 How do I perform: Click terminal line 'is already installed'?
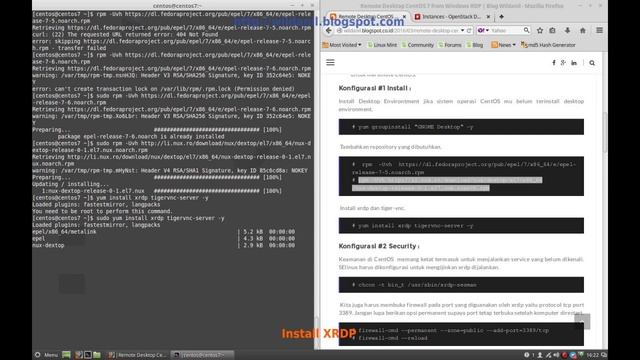tap(141, 137)
